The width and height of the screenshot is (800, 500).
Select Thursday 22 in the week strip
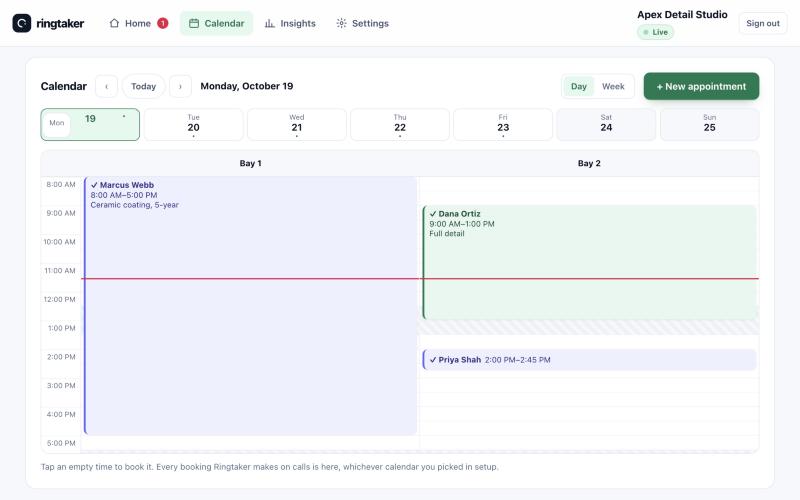[399, 124]
